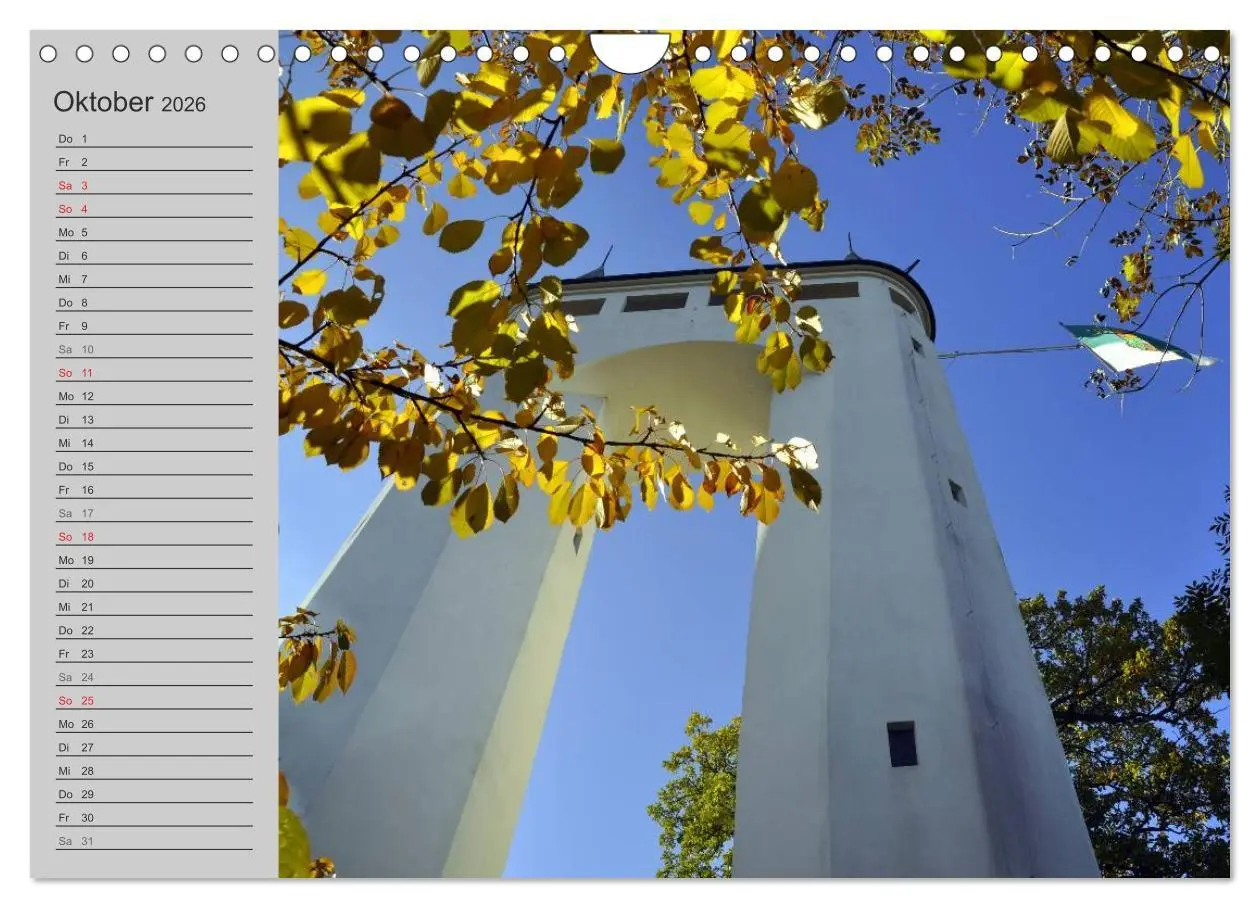The height and width of the screenshot is (908, 1260).
Task: Choose the 'Mi 7' date line
Action: pyautogui.click(x=154, y=279)
